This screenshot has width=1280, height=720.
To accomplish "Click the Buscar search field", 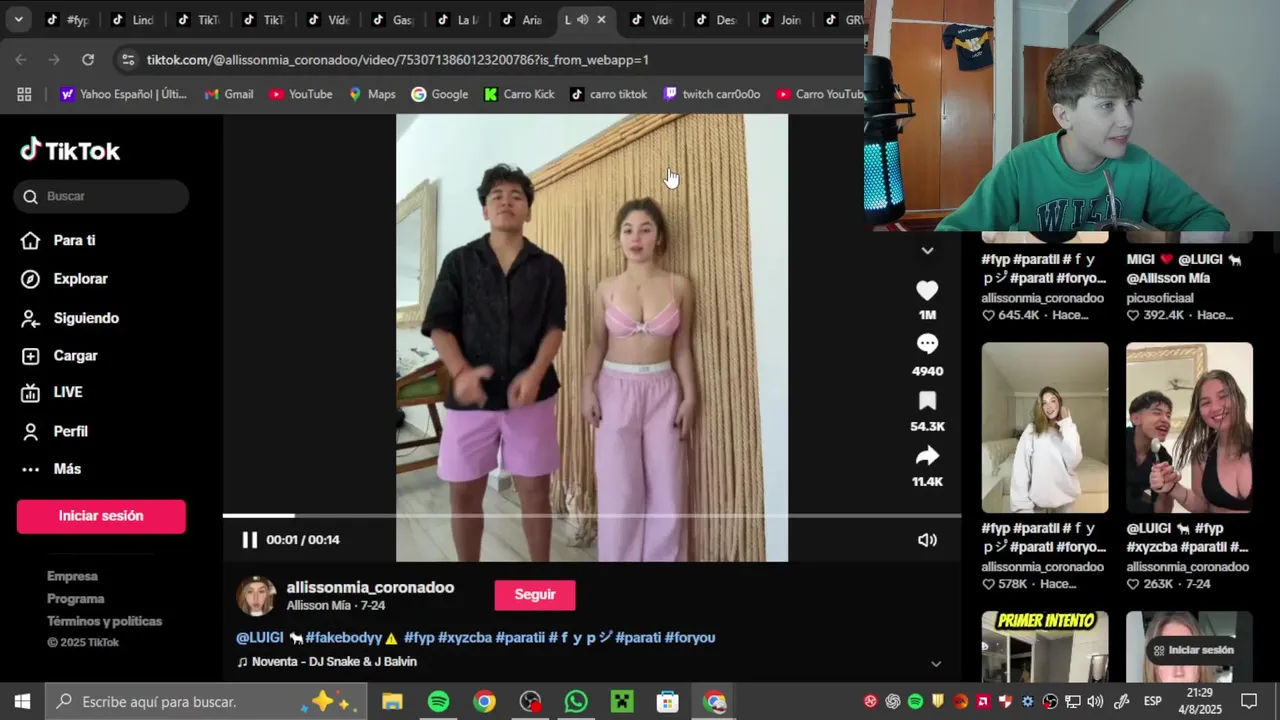I will (101, 196).
